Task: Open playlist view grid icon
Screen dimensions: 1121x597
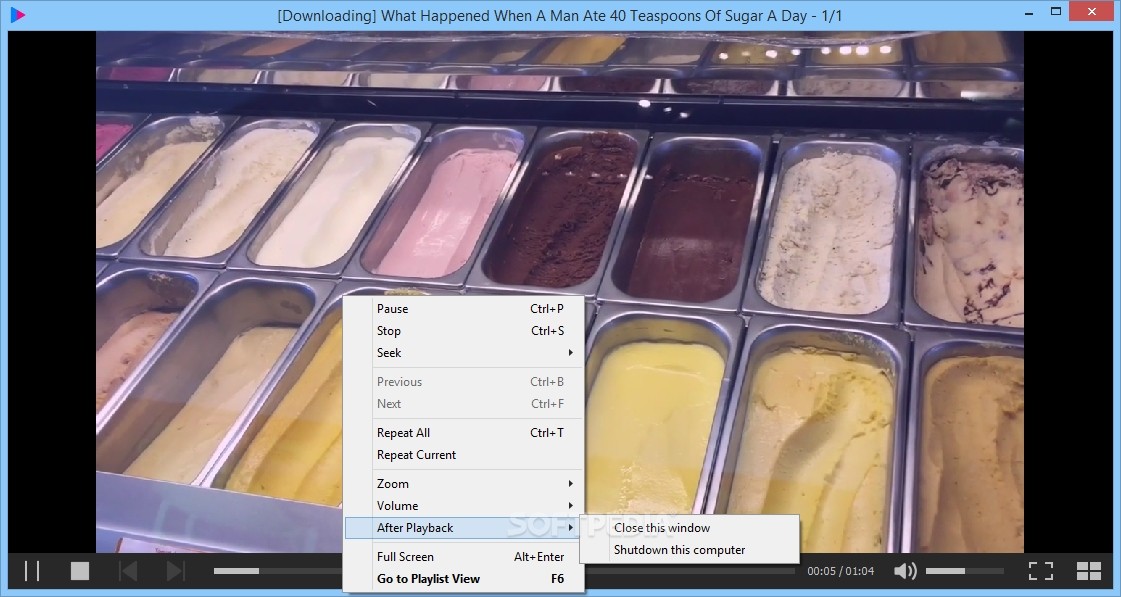Action: (x=1089, y=571)
